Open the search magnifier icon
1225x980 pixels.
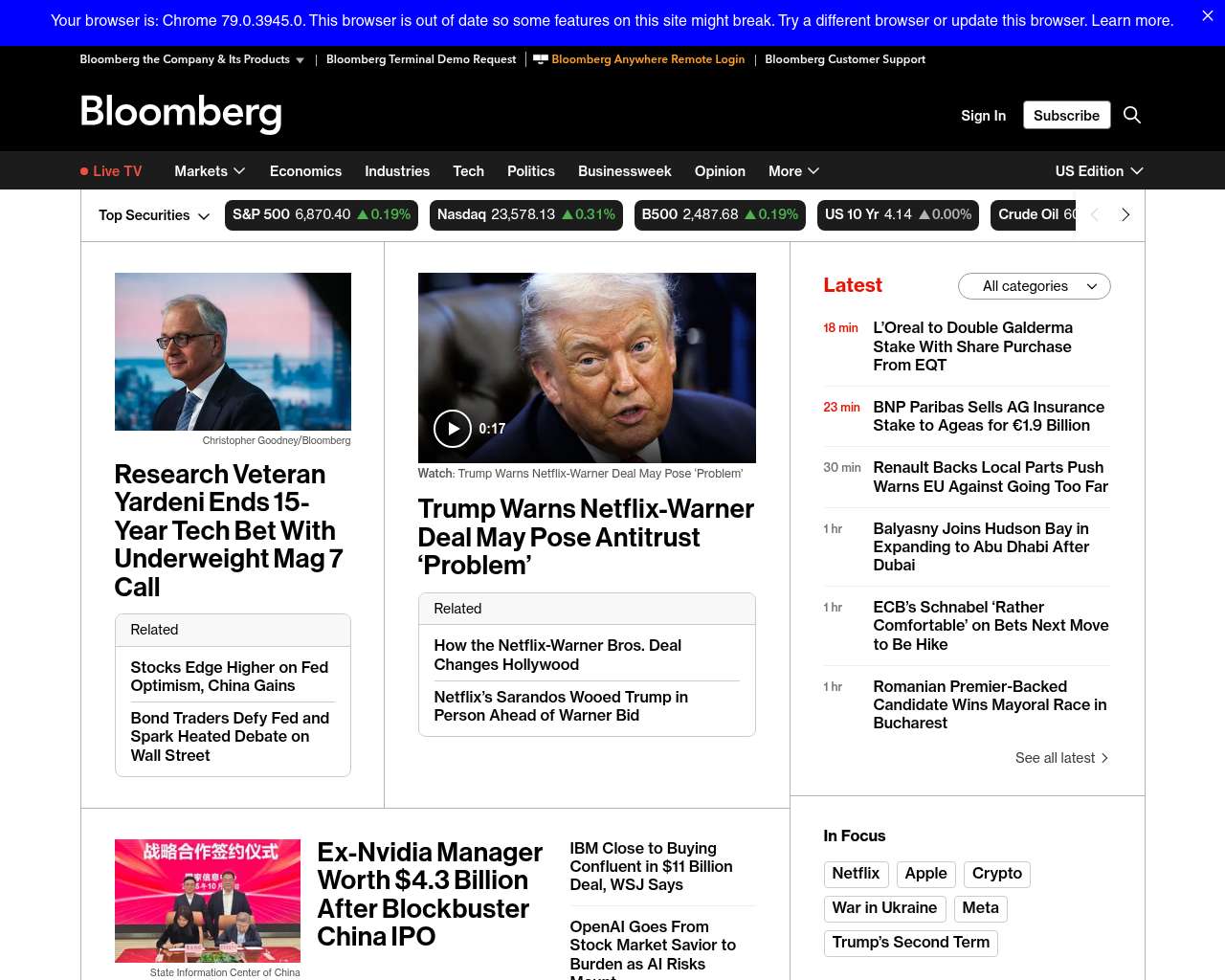1131,115
